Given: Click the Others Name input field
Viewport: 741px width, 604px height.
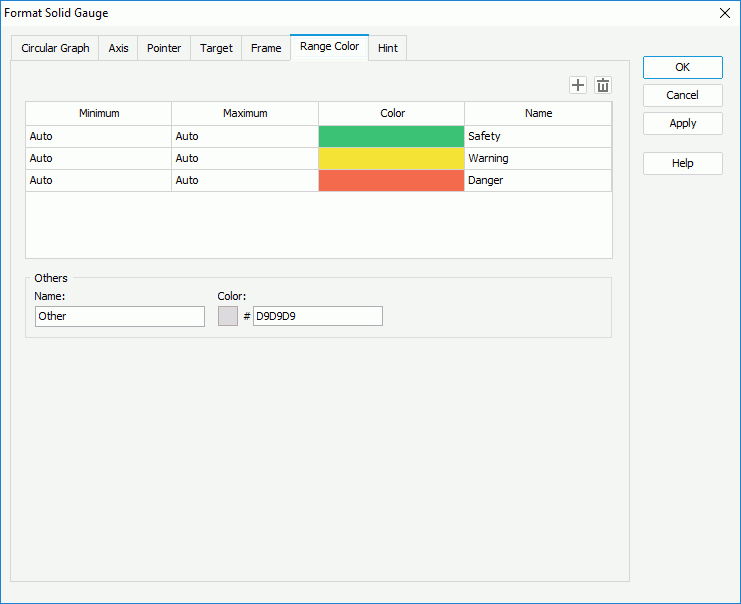Looking at the screenshot, I should tap(119, 316).
